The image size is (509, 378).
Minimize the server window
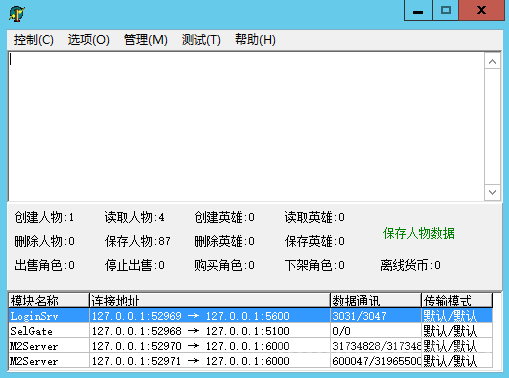418,10
